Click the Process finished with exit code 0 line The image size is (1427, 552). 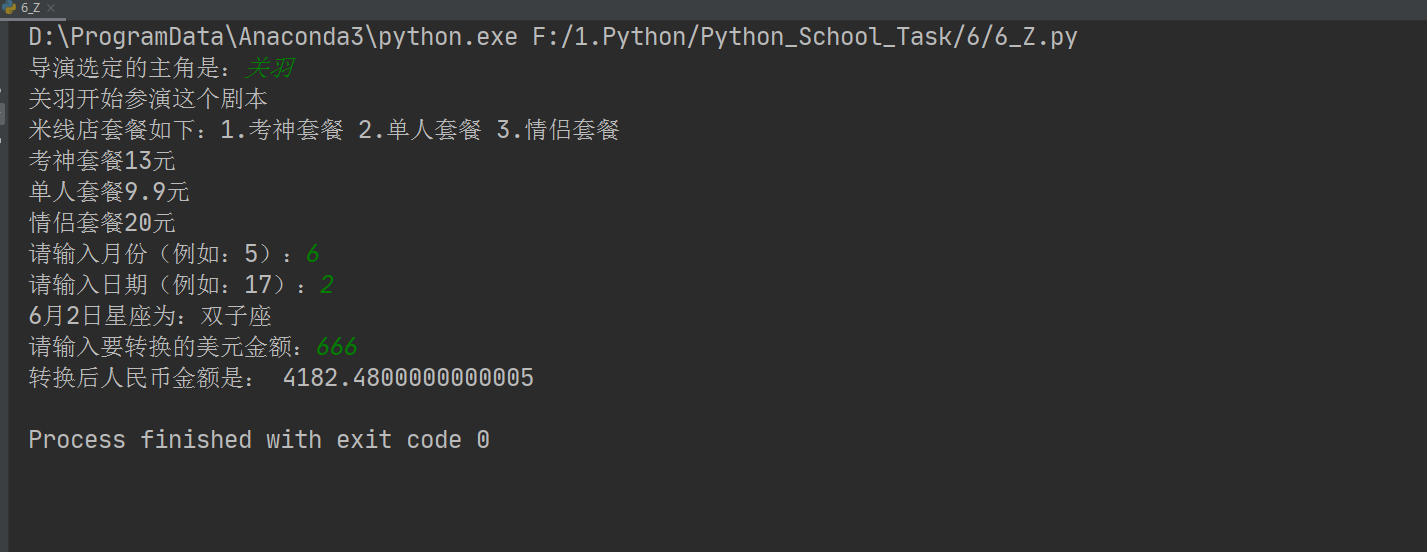click(x=259, y=440)
